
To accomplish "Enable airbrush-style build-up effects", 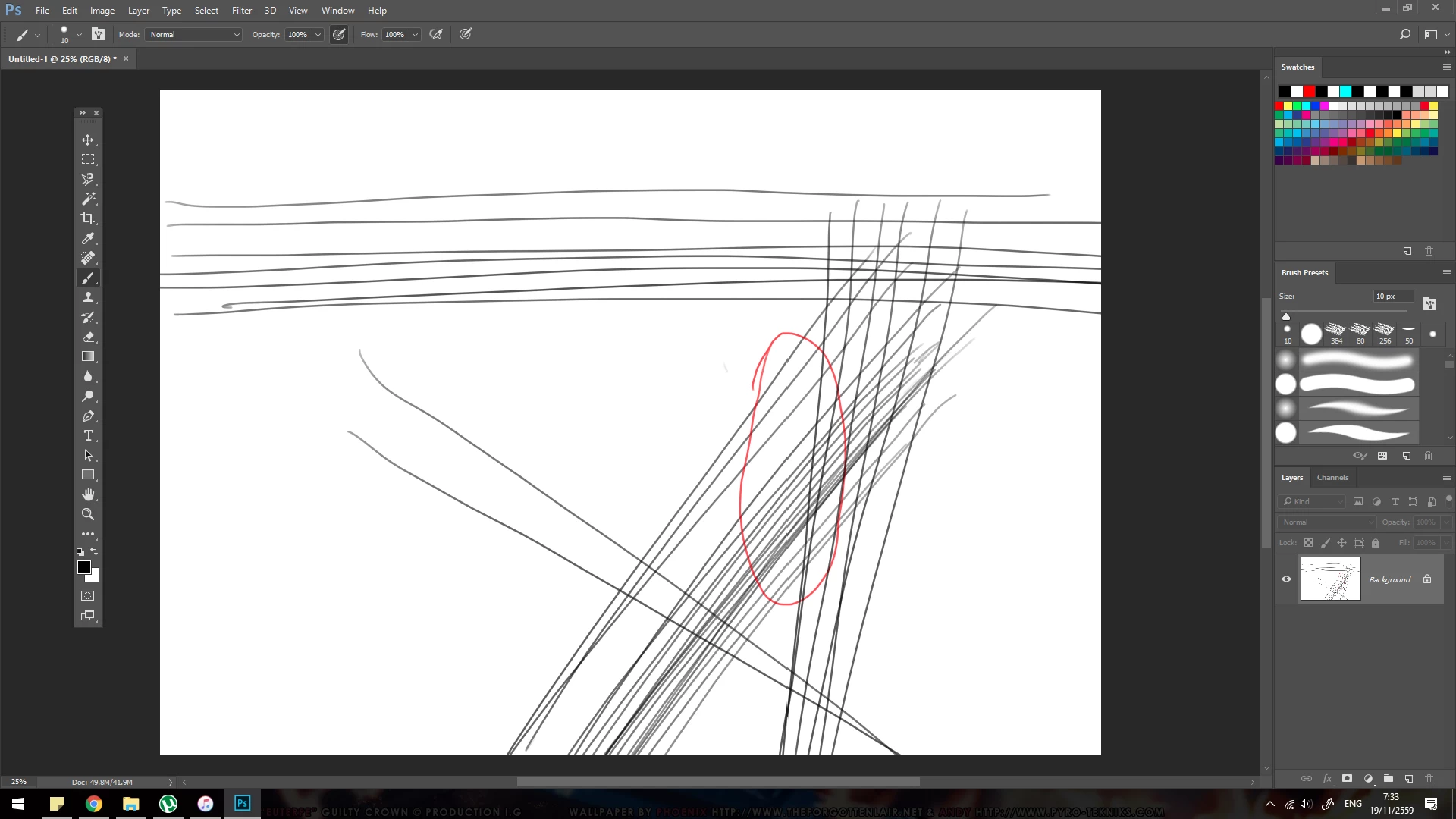I will (x=436, y=34).
